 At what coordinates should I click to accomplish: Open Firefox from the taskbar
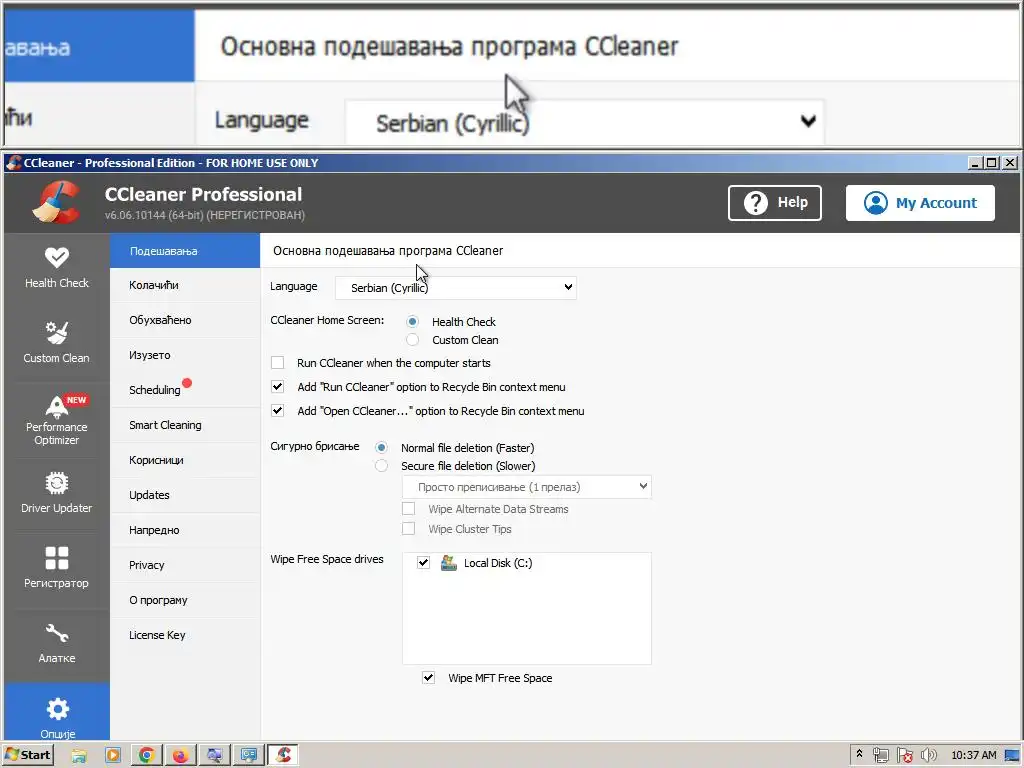[180, 756]
